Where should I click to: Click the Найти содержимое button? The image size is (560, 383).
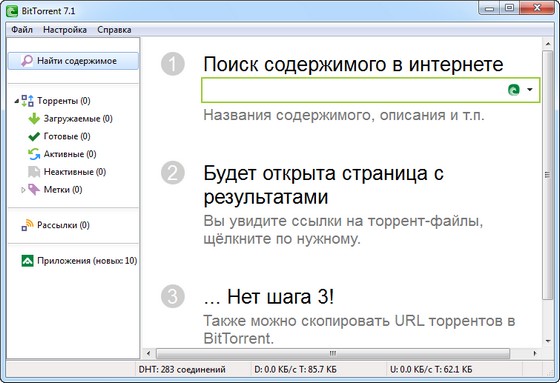pyautogui.click(x=73, y=61)
